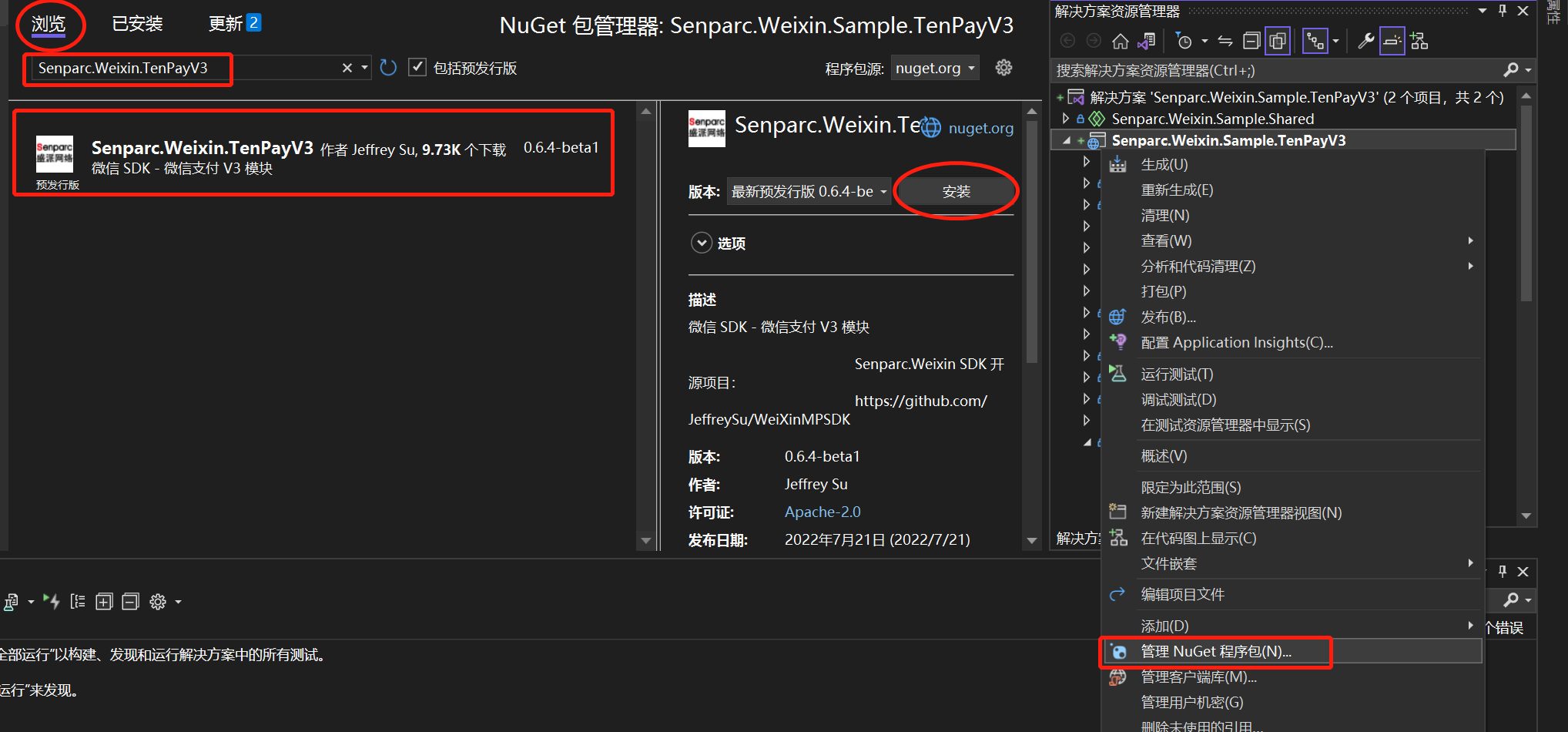Select Manage NuGet Packages menu entry

1292,651
